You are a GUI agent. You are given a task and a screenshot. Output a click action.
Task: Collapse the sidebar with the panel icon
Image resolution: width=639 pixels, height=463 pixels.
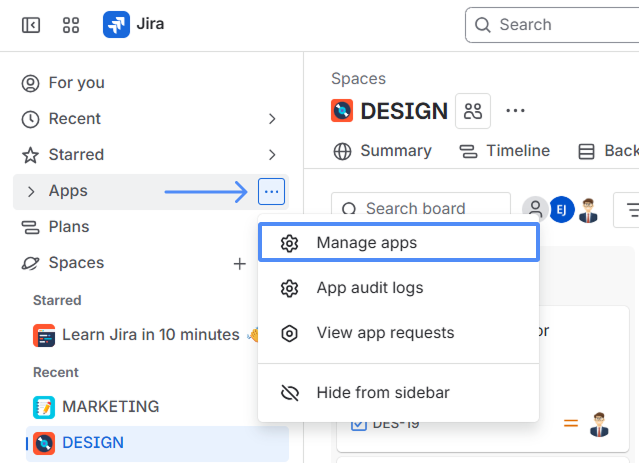[x=31, y=25]
